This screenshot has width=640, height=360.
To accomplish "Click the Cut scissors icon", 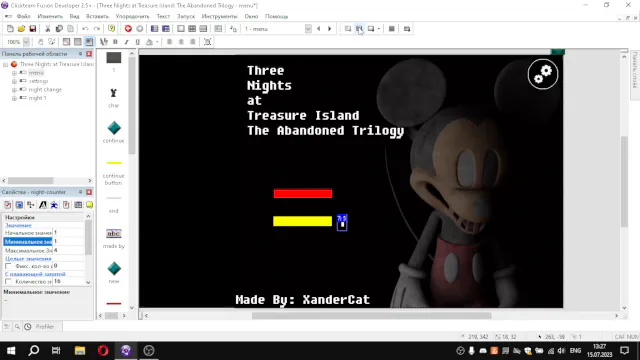I will tap(47, 29).
